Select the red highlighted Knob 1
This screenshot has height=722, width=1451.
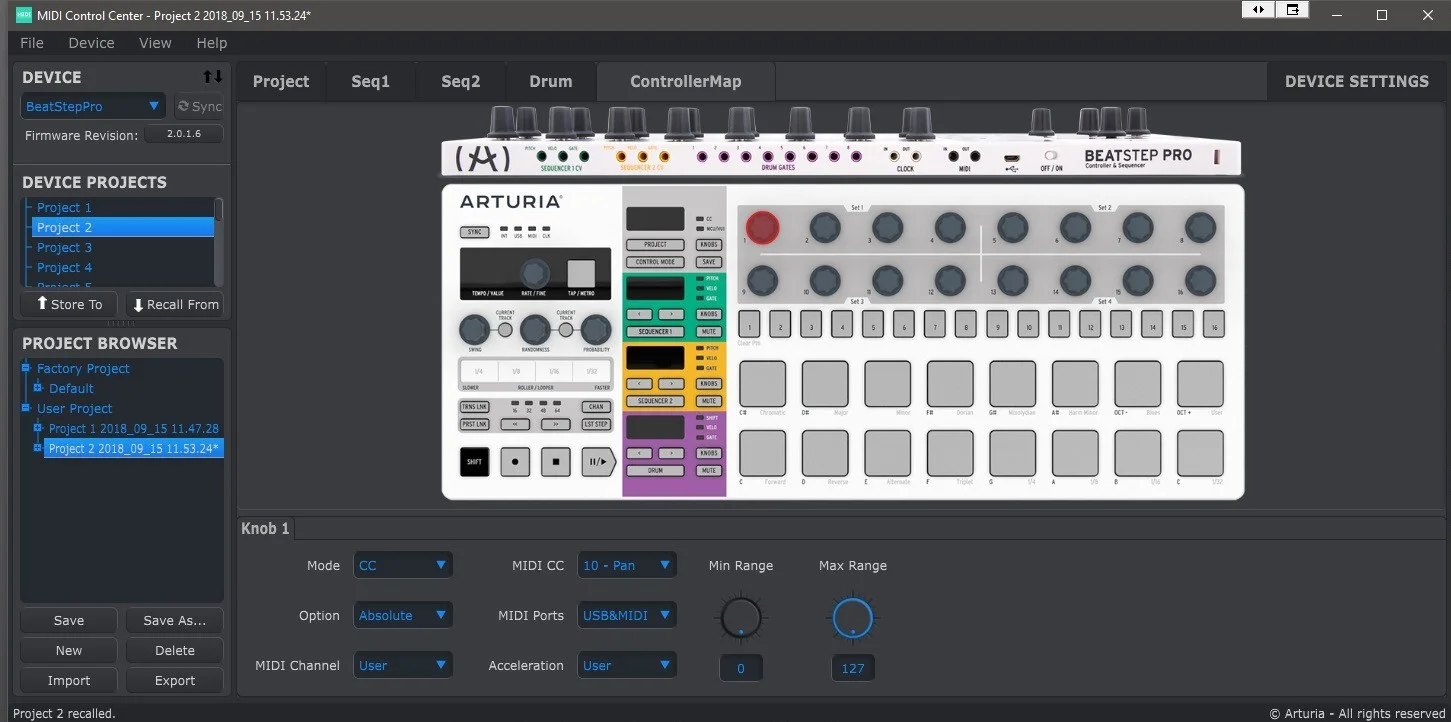click(x=762, y=228)
